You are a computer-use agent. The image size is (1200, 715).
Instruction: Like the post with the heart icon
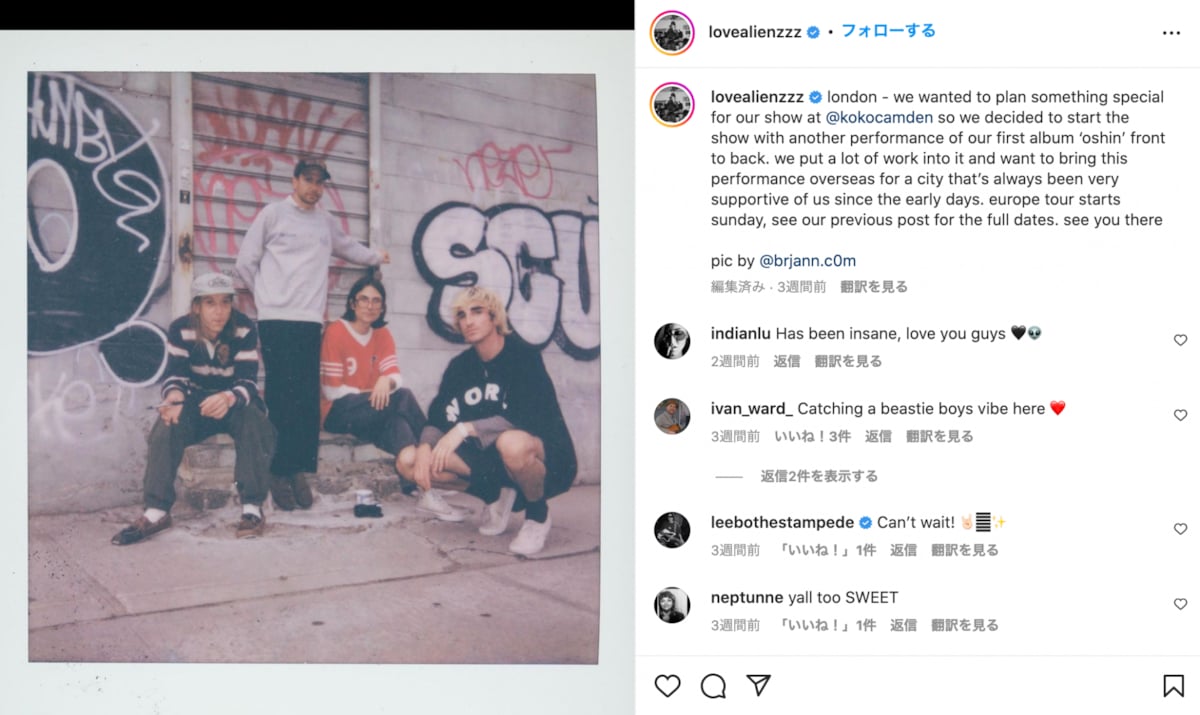(667, 685)
